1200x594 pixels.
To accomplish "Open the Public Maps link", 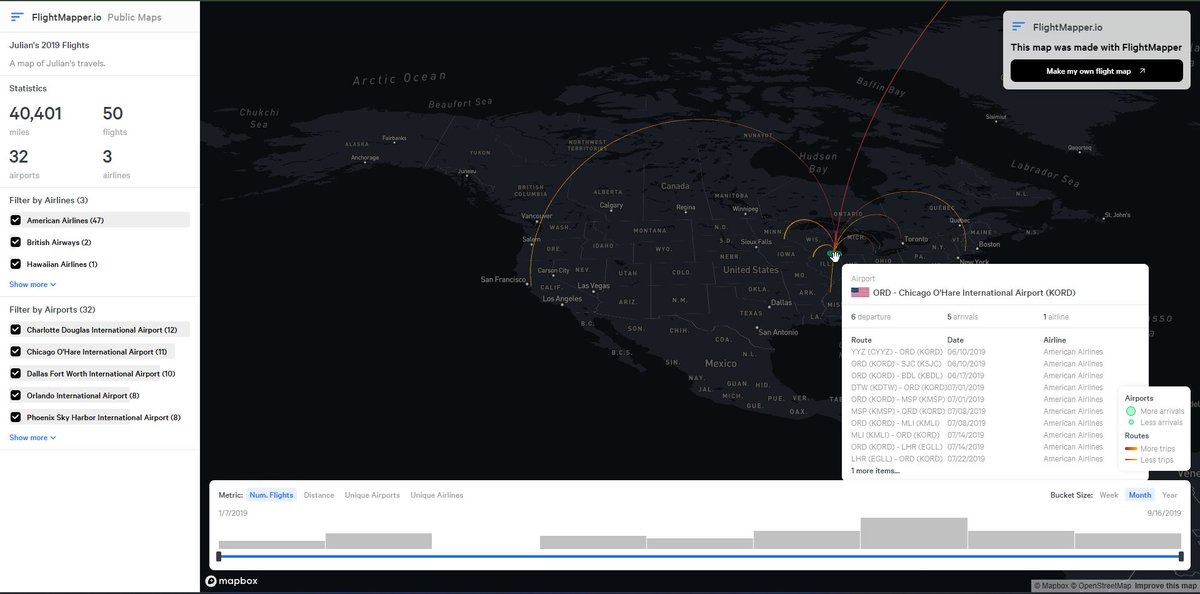I will point(134,17).
